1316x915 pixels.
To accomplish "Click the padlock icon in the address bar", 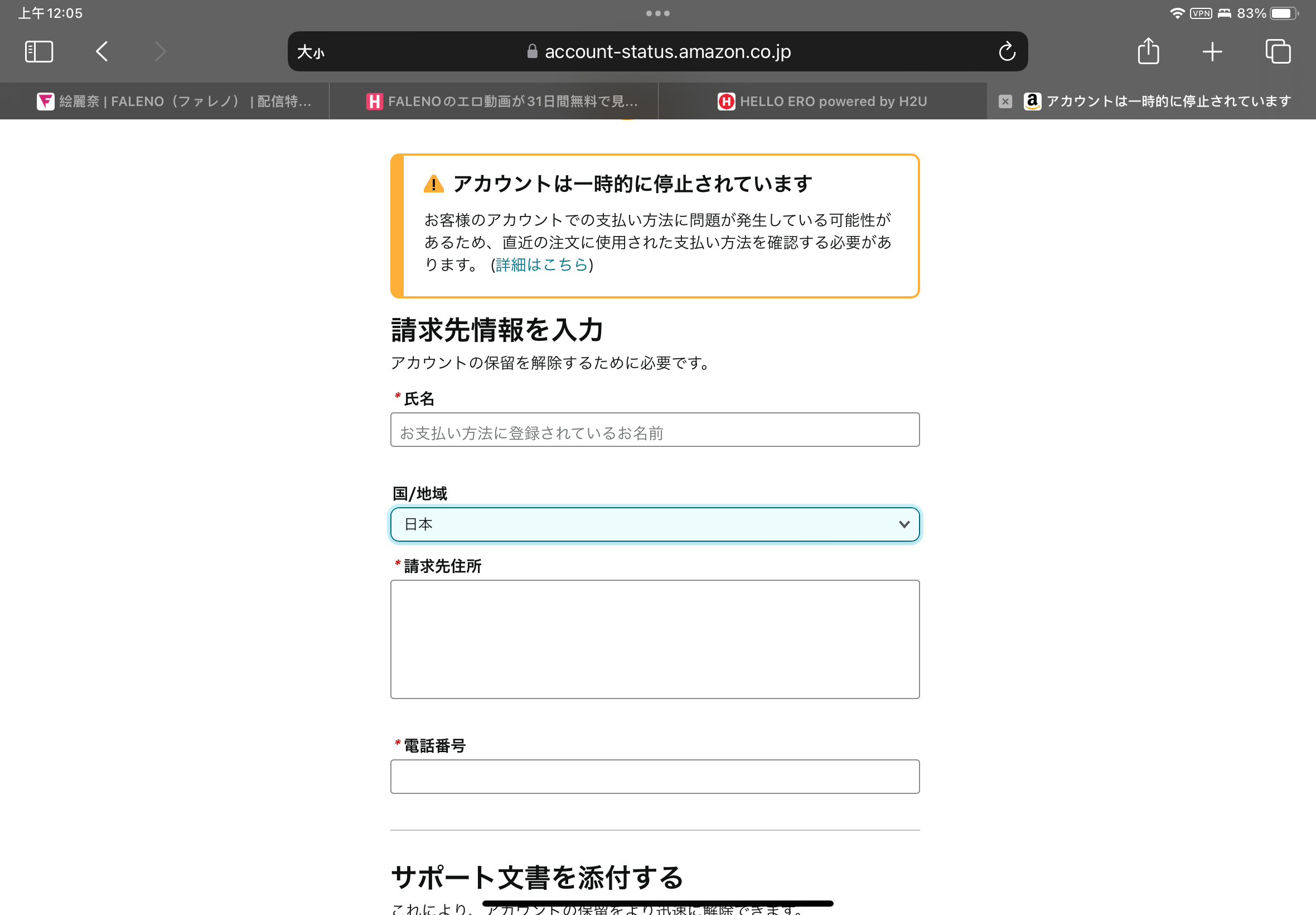I will (532, 51).
